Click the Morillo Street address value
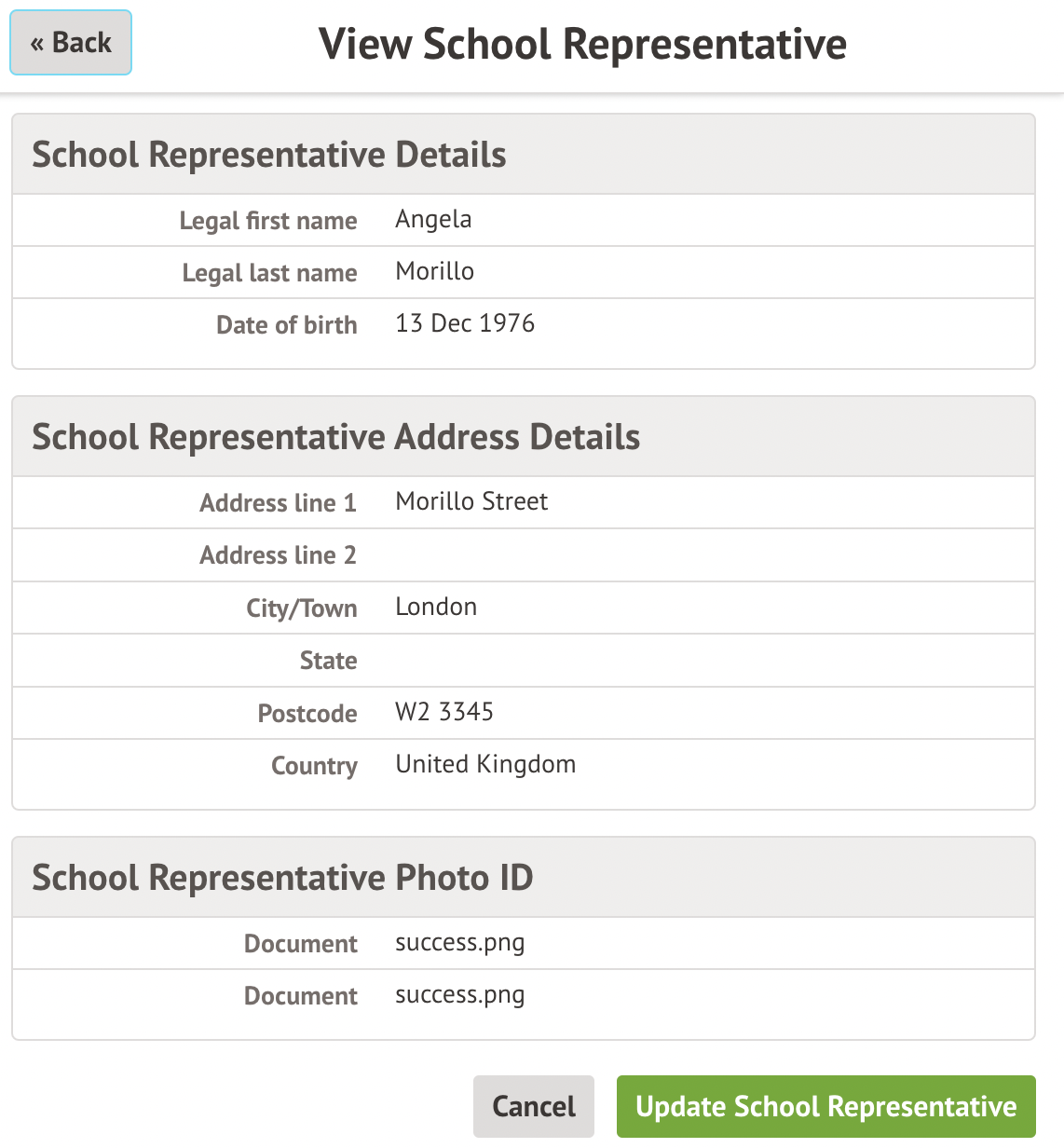1064x1148 pixels. pos(471,502)
